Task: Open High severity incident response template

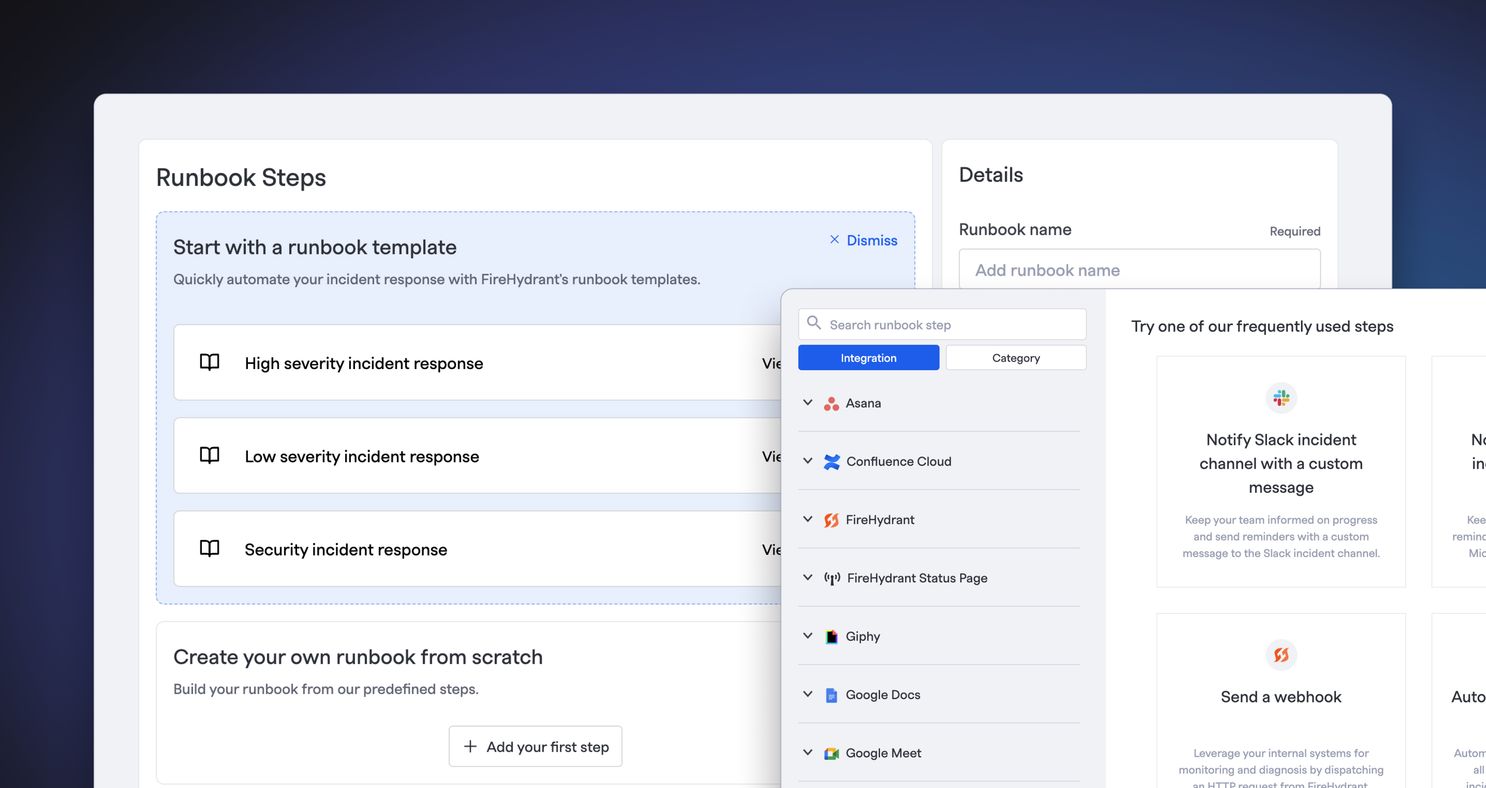Action: pos(477,362)
